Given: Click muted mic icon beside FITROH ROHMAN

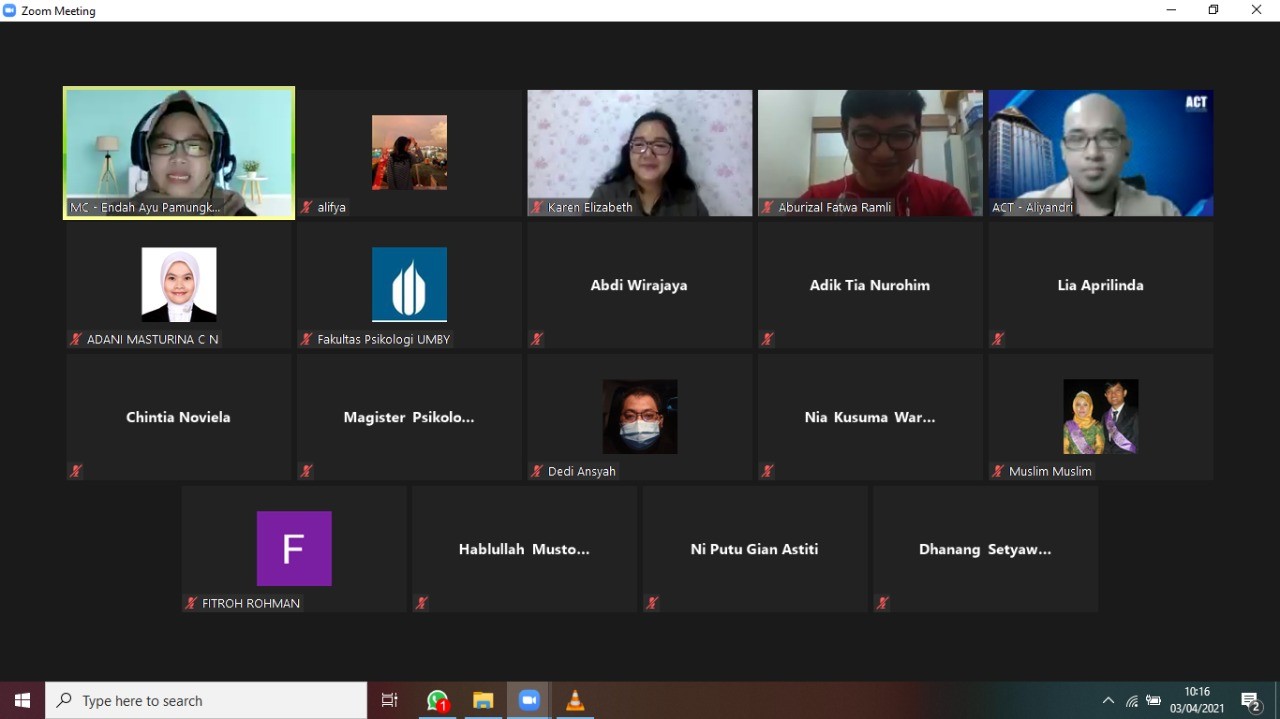Looking at the screenshot, I should (191, 603).
